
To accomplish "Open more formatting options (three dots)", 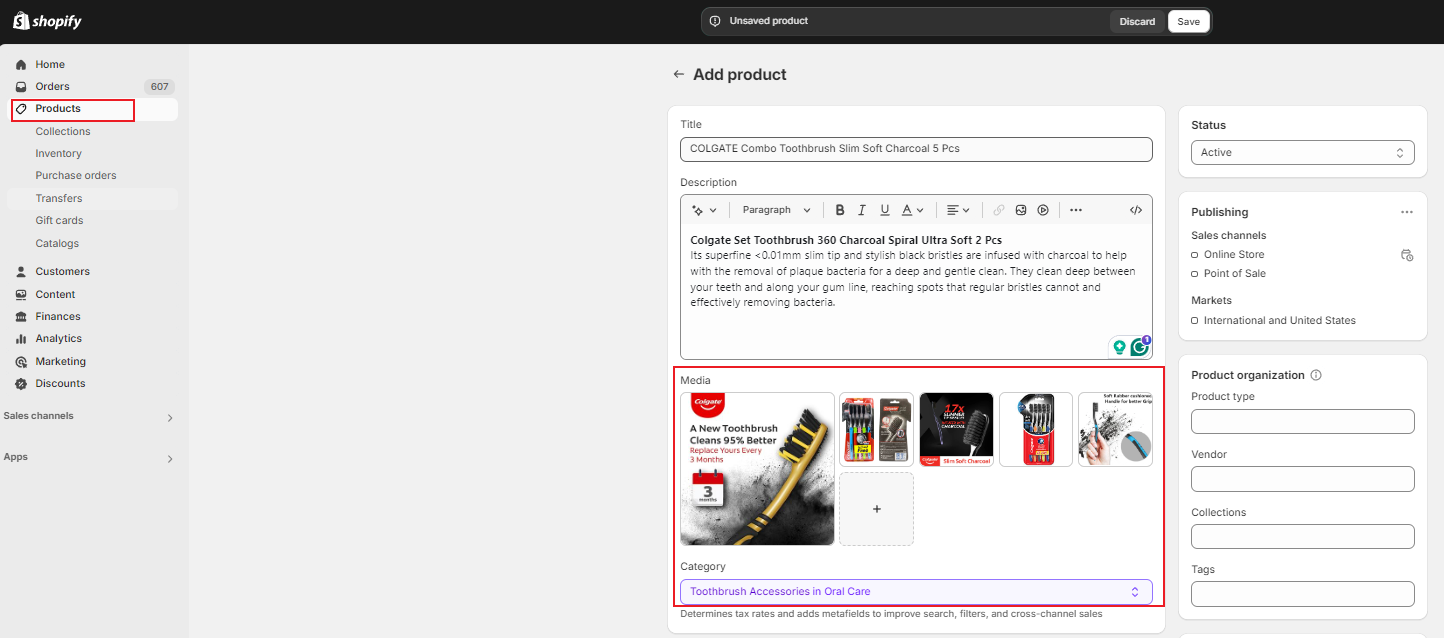I will click(x=1076, y=210).
